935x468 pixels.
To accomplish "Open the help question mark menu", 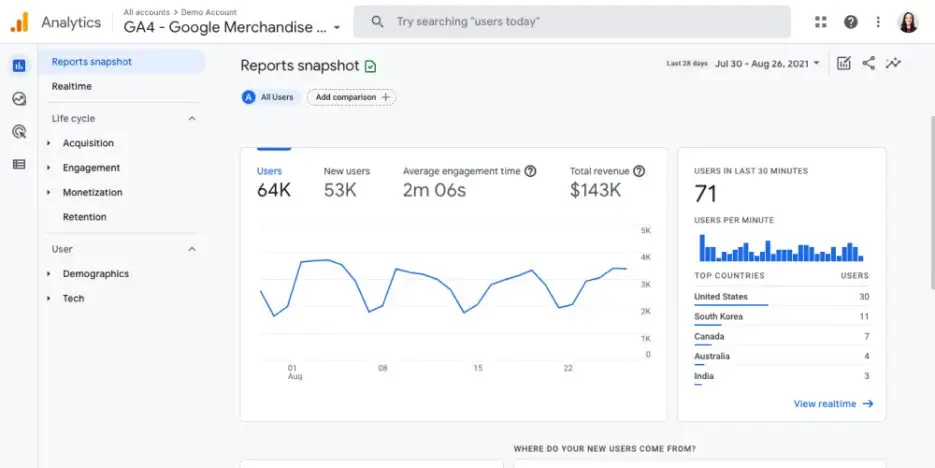I will click(850, 22).
